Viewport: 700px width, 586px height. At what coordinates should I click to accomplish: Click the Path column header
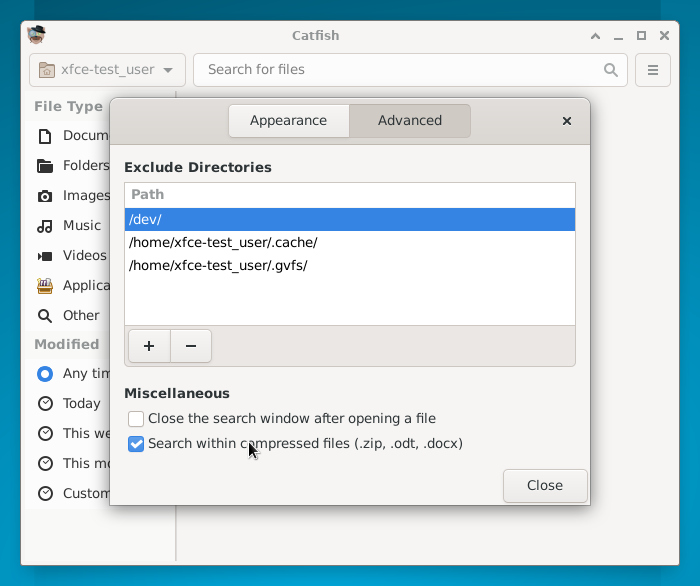tap(350, 195)
